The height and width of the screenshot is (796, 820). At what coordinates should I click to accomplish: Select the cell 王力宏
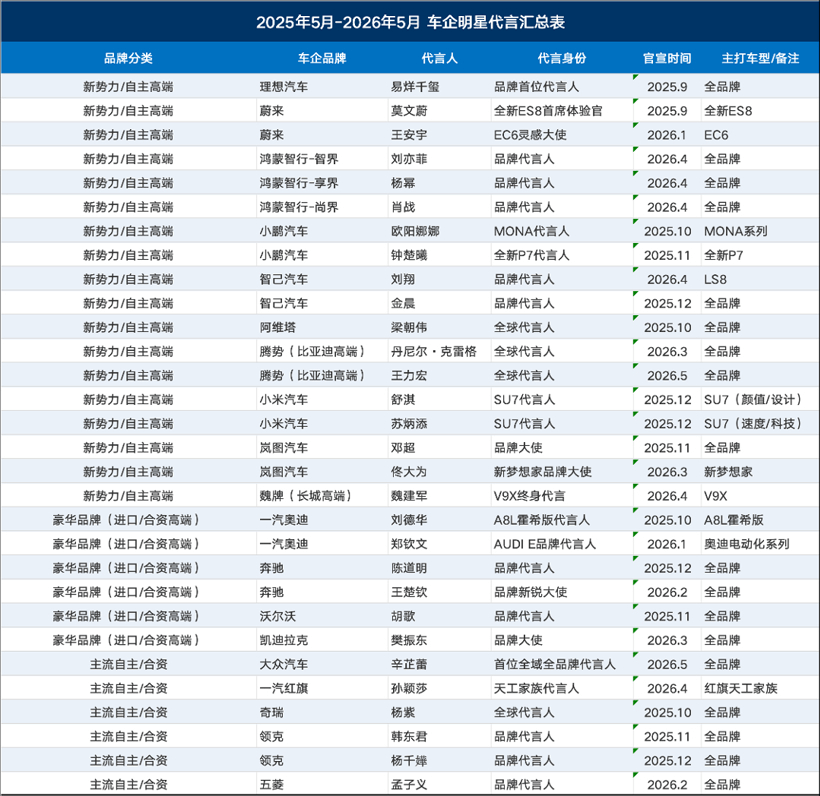point(409,376)
